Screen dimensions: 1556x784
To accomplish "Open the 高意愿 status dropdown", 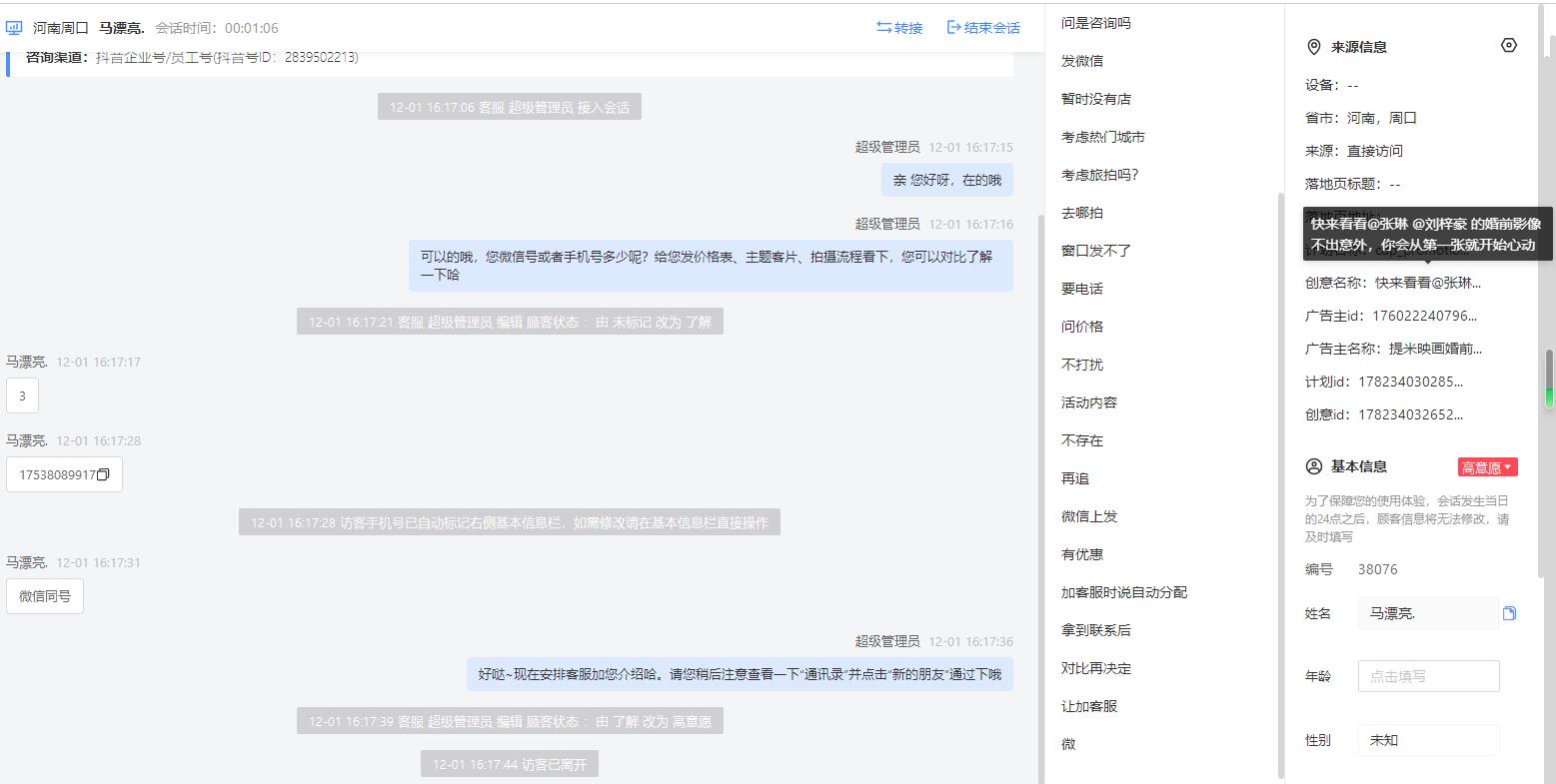I will pyautogui.click(x=1487, y=467).
